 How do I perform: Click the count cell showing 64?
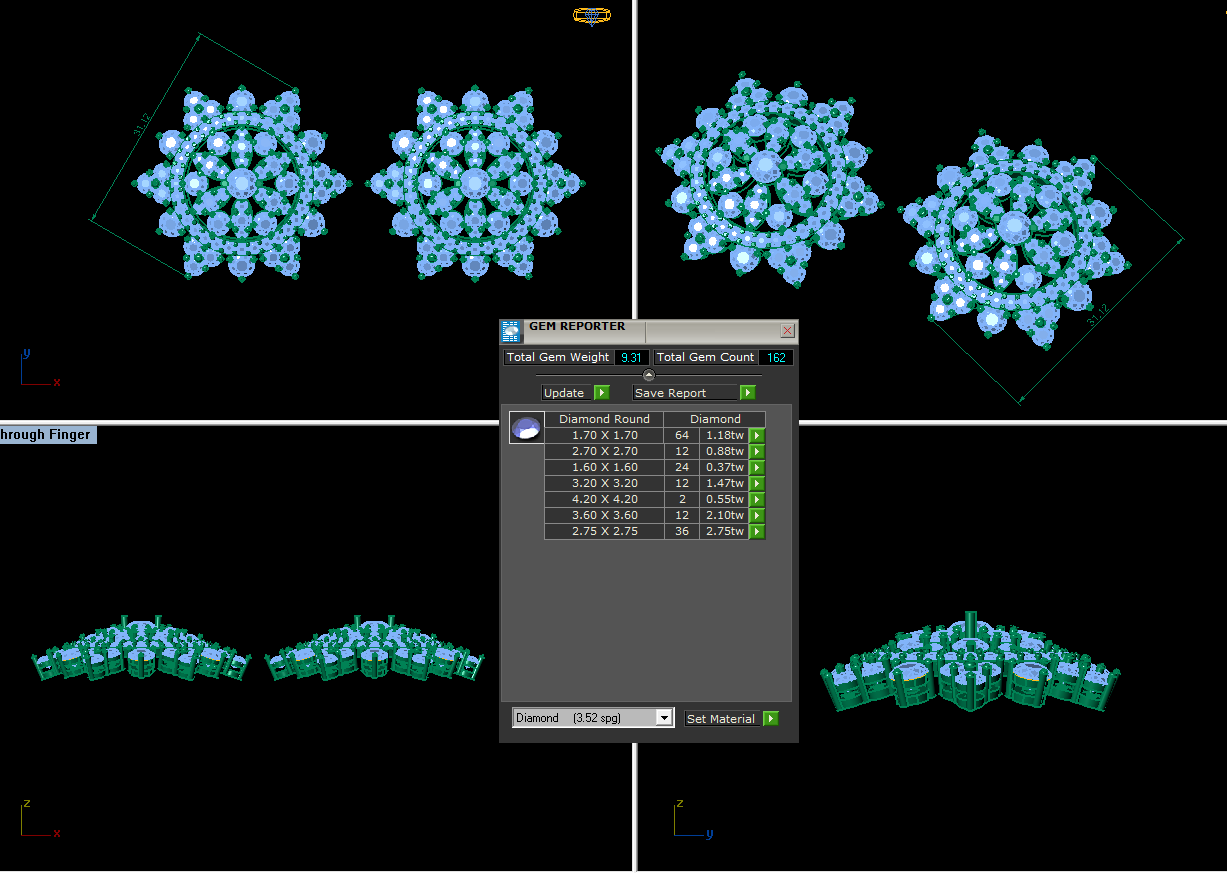pyautogui.click(x=682, y=435)
